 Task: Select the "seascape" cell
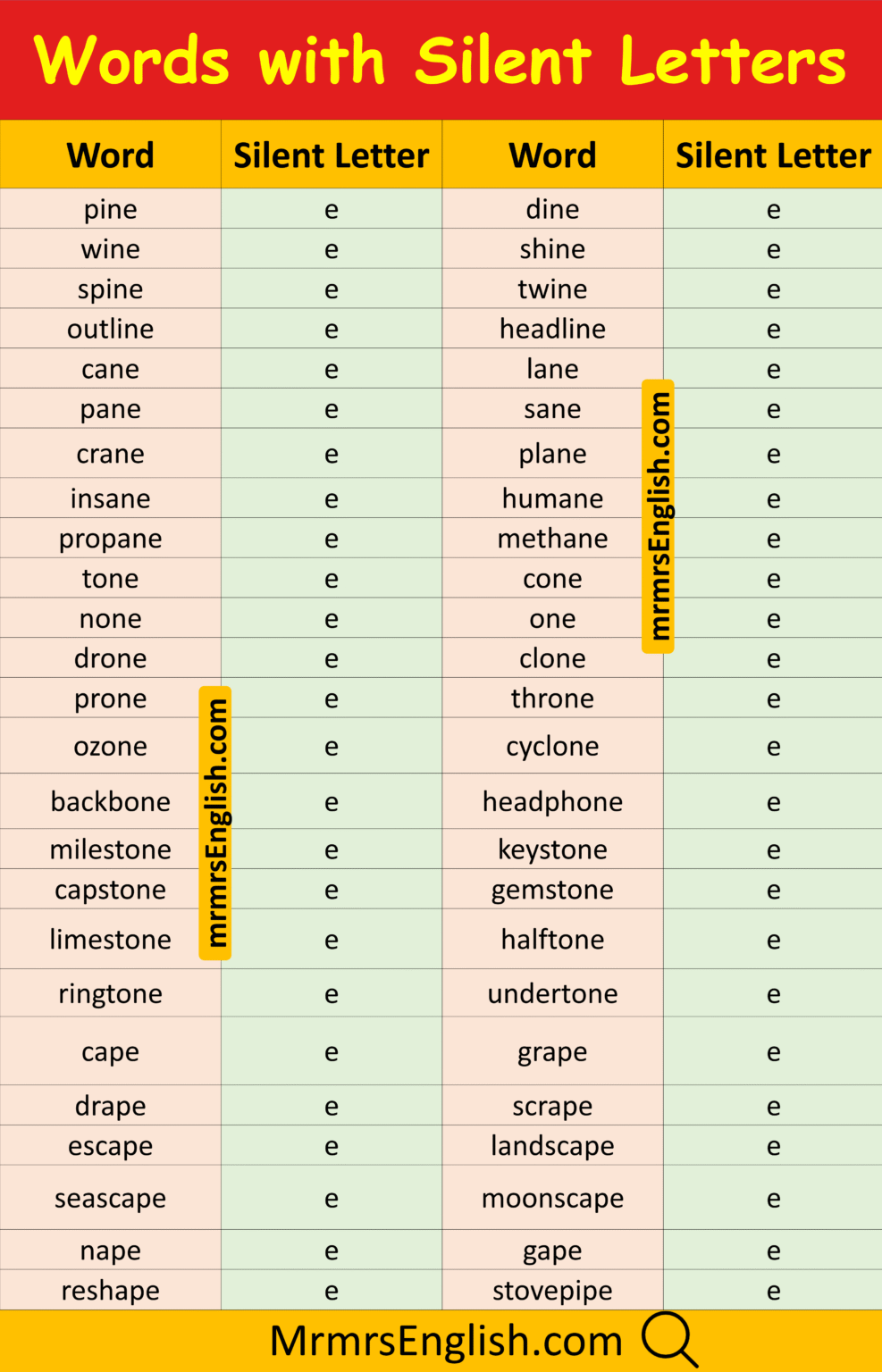[110, 1198]
